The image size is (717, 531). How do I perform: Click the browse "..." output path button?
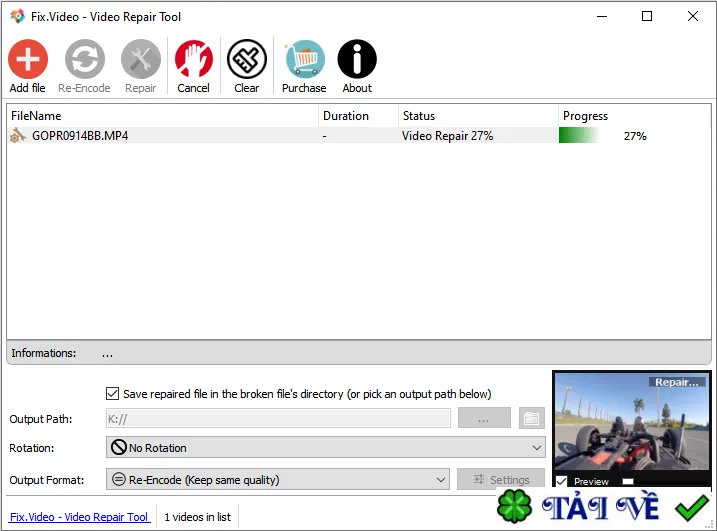tap(484, 418)
